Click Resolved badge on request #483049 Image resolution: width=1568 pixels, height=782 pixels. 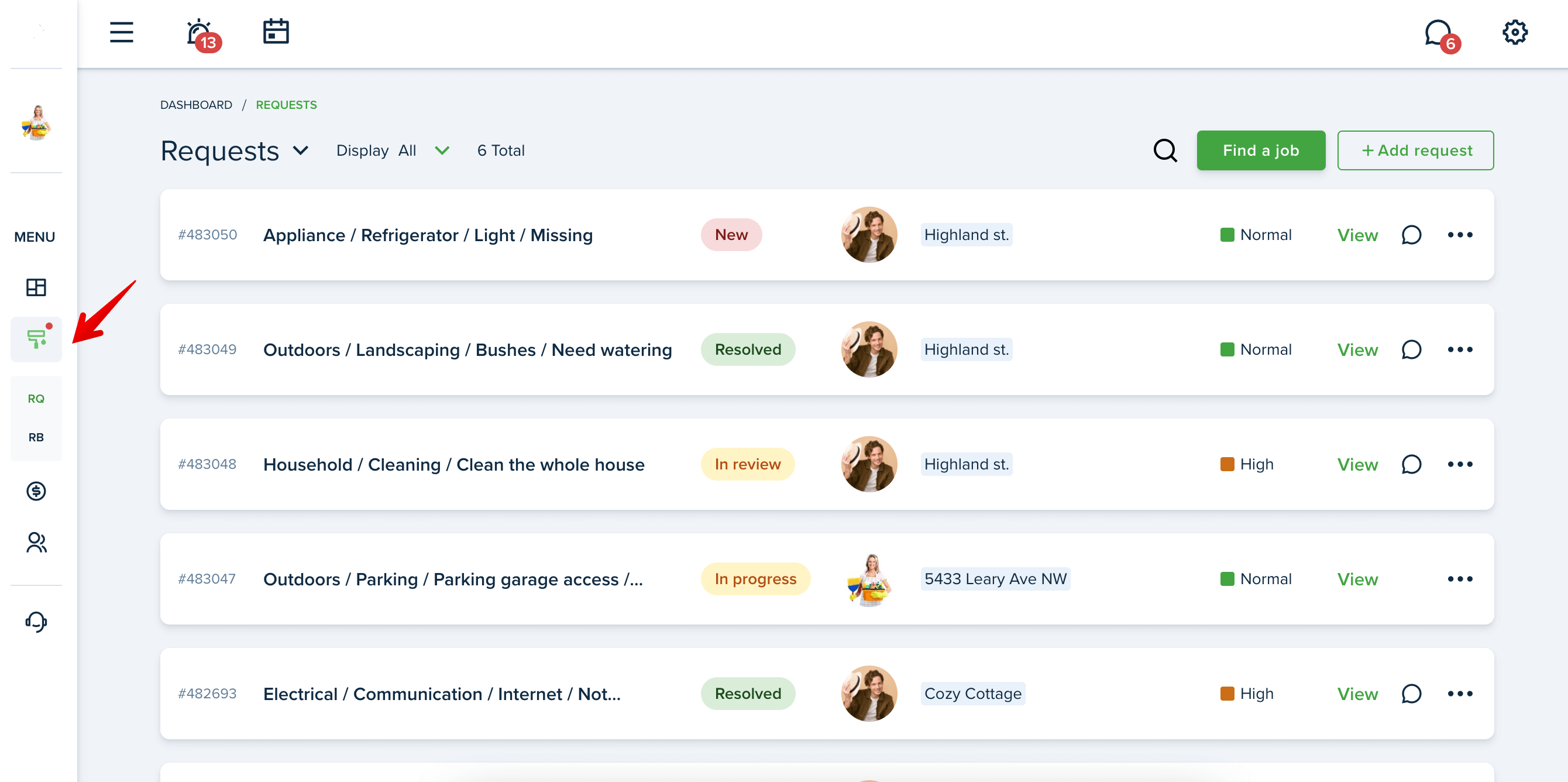point(748,349)
